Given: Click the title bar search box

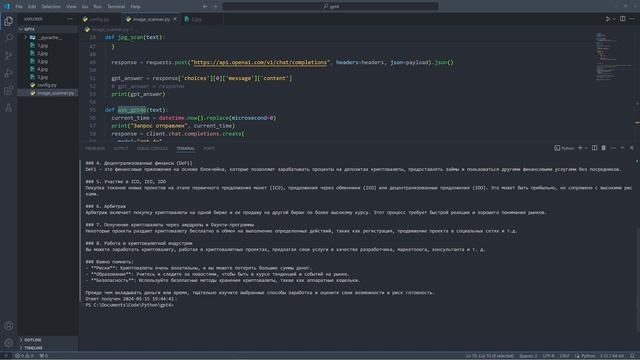Looking at the screenshot, I should 330,6.
